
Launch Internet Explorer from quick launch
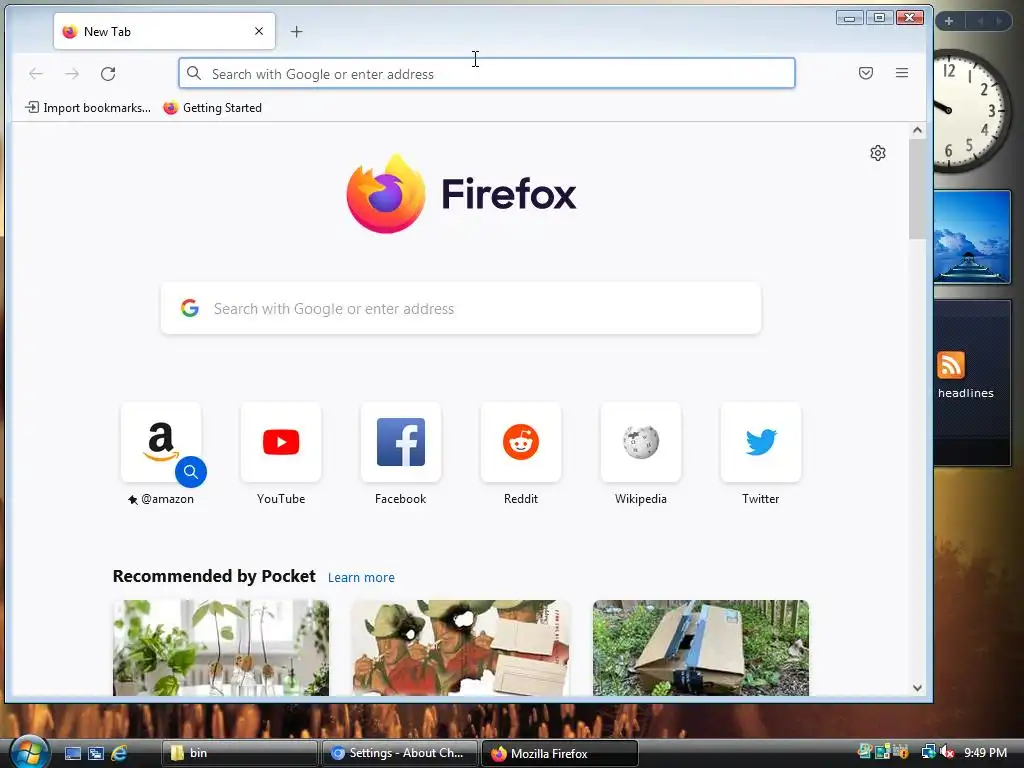tap(119, 753)
